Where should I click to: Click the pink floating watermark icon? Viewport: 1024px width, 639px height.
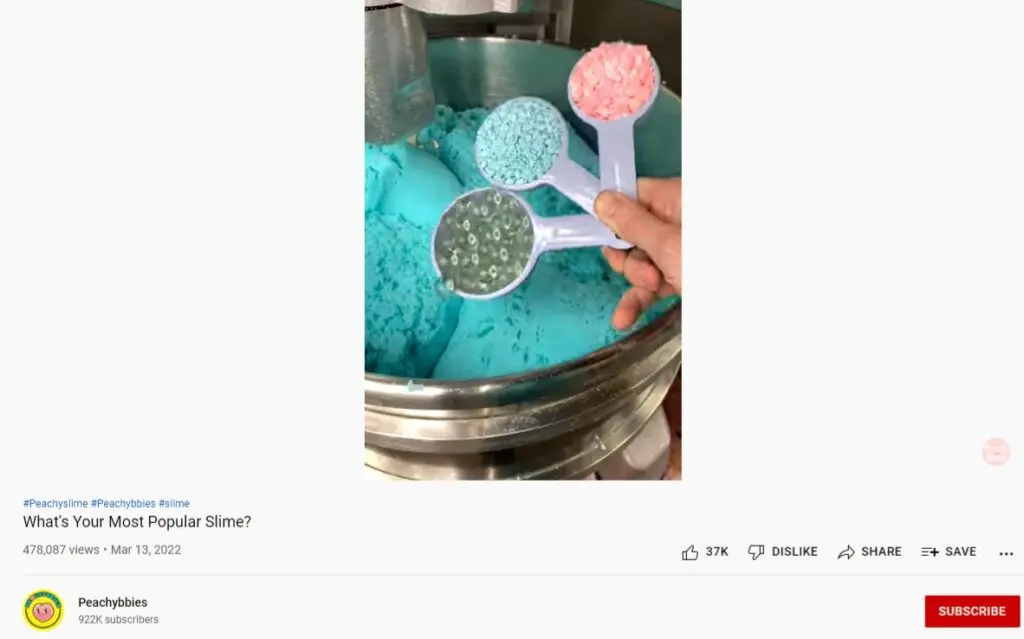[996, 451]
